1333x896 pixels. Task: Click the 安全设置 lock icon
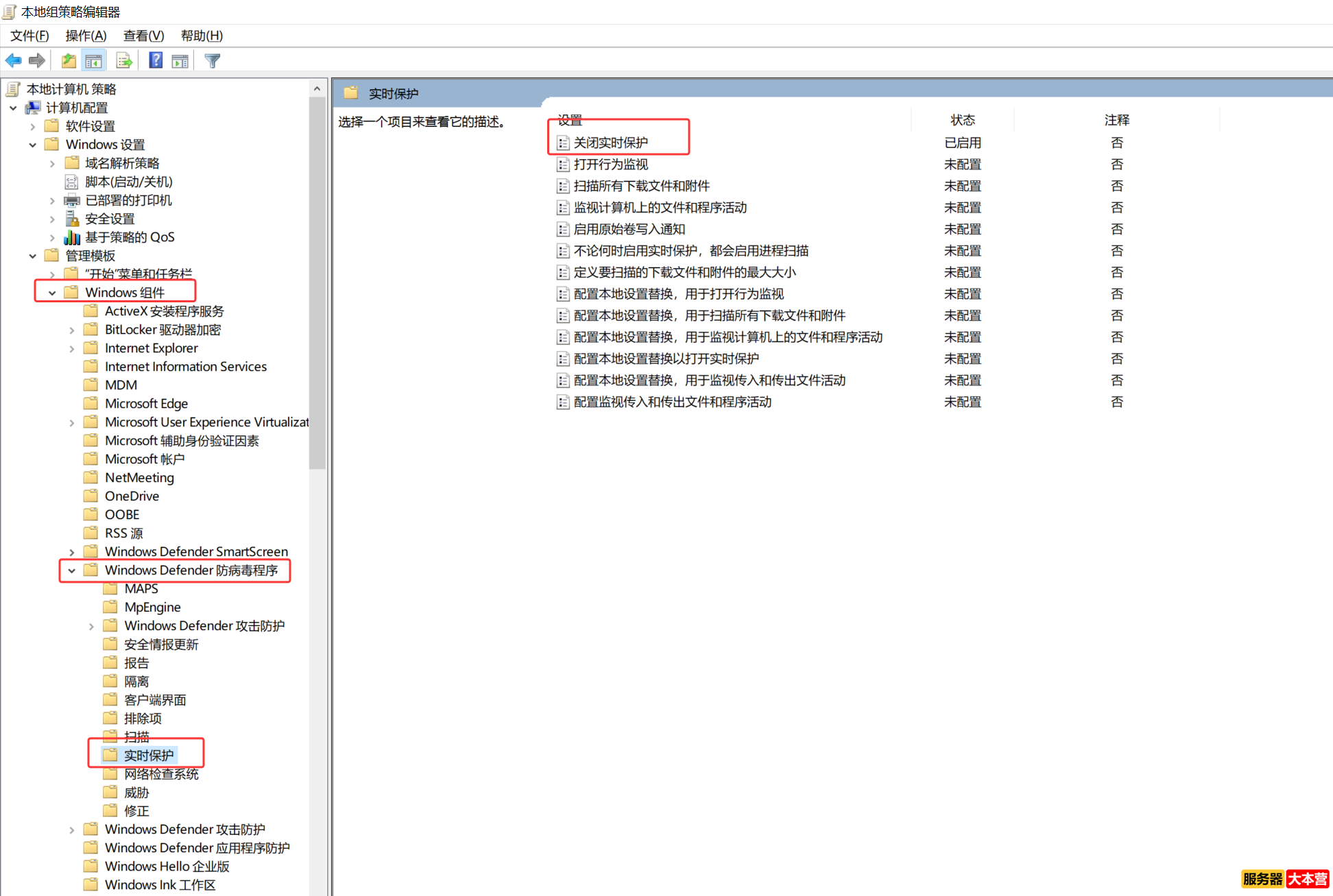(72, 219)
